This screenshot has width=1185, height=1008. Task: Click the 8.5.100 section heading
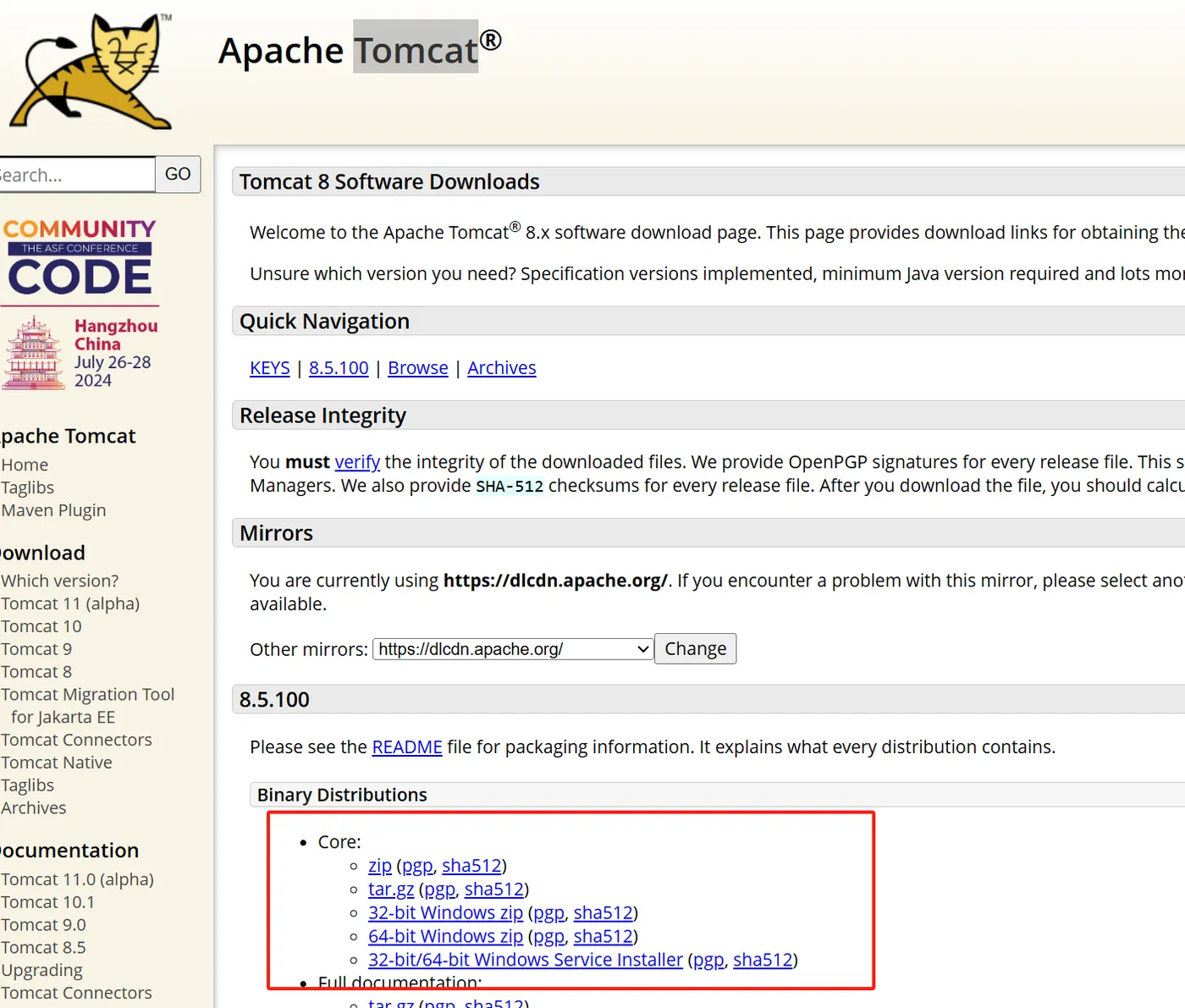click(x=274, y=700)
